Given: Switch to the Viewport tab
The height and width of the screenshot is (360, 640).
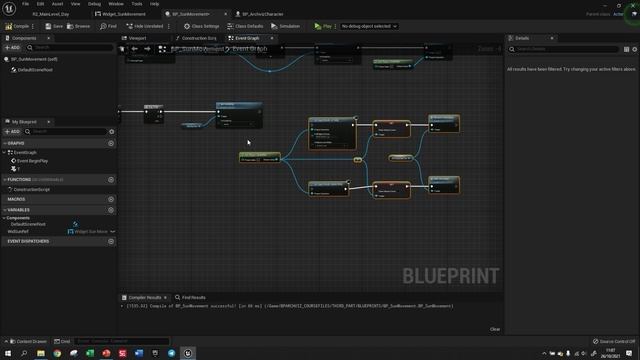Looking at the screenshot, I should point(134,38).
